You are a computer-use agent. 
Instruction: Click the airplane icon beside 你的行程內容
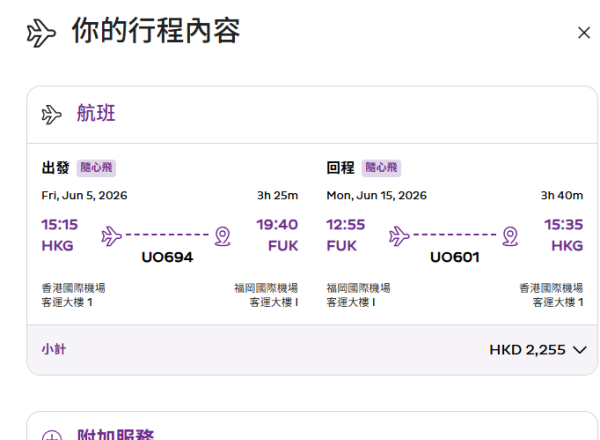41,33
